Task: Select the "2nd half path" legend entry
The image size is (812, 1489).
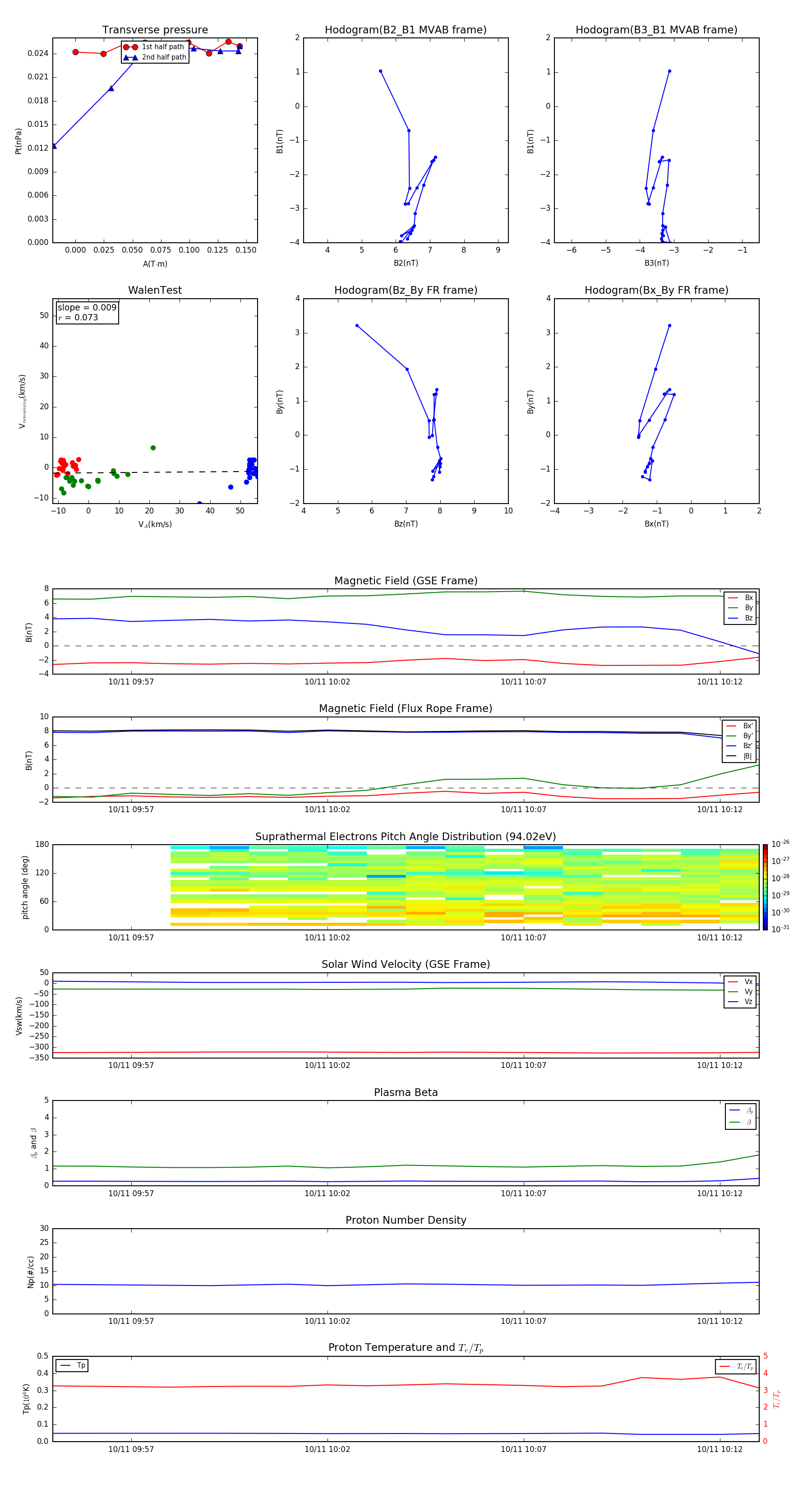Action: 155,57
